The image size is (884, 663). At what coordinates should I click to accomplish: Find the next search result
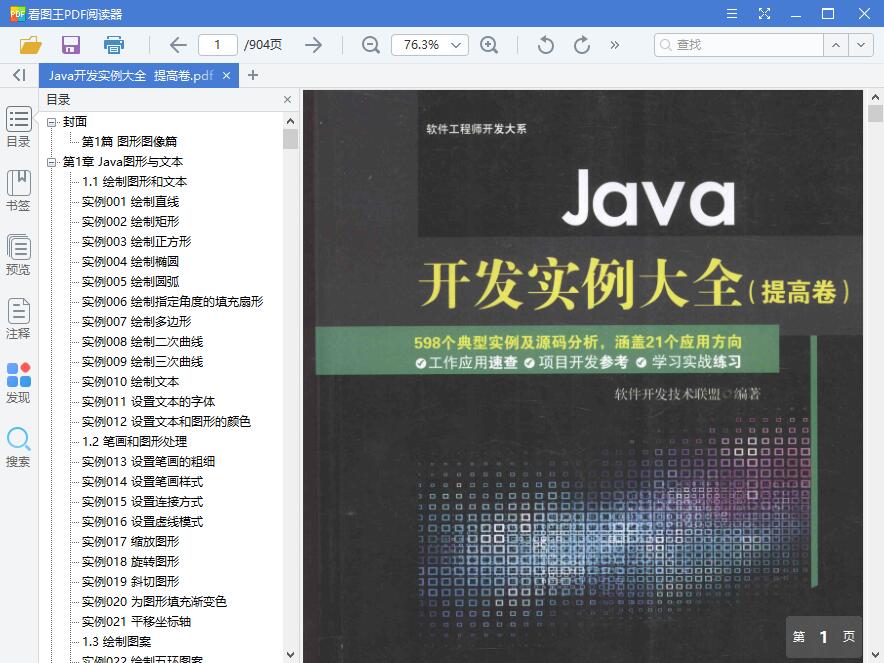[861, 45]
